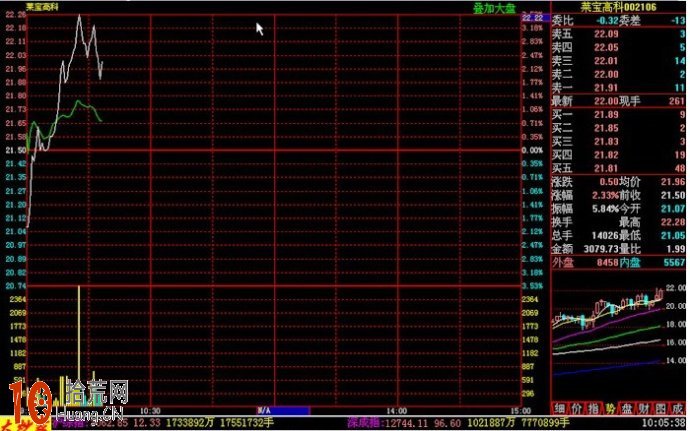Click the 今开 value 21.07
This screenshot has height=431, width=690.
[x=673, y=209]
